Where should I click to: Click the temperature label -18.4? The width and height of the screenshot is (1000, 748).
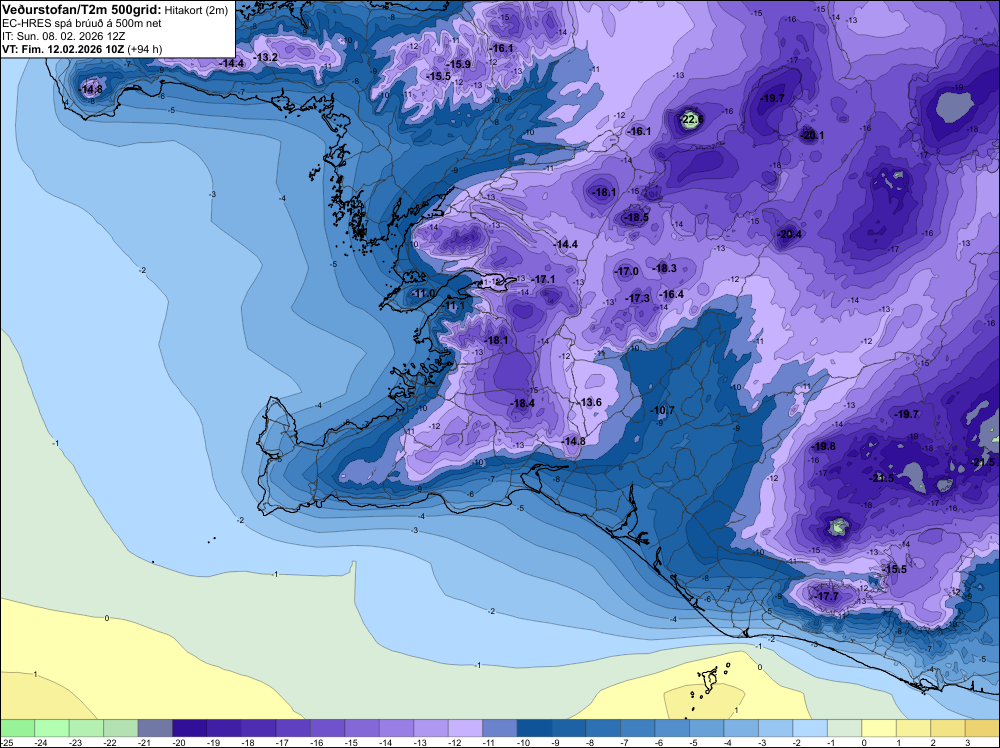[x=522, y=403]
